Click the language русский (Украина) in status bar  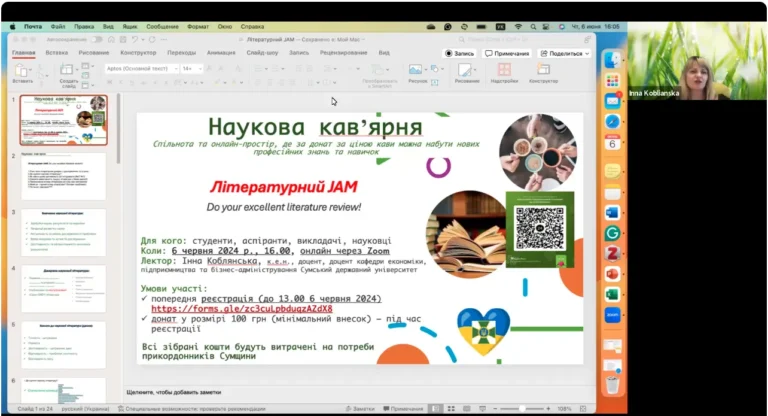click(85, 408)
